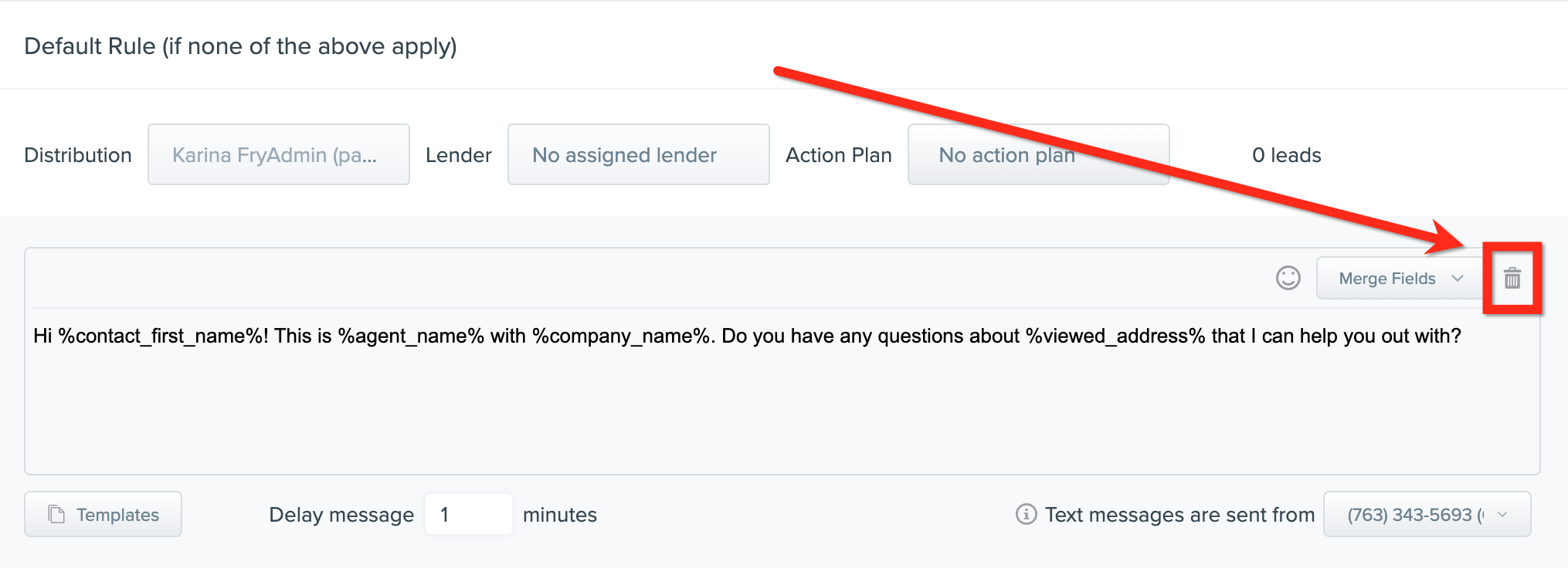The image size is (1568, 568).
Task: Select the Default Rule section heading
Action: pos(241,46)
